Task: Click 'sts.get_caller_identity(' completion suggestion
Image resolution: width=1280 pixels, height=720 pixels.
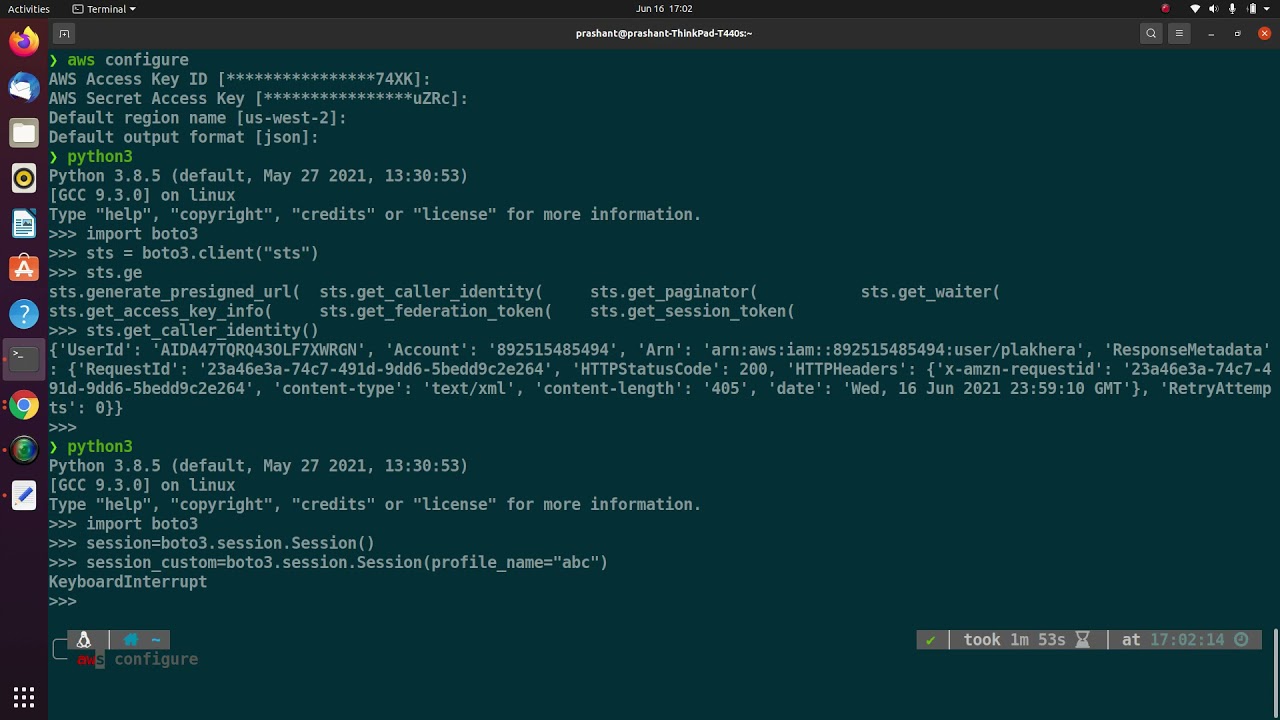Action: (x=431, y=292)
